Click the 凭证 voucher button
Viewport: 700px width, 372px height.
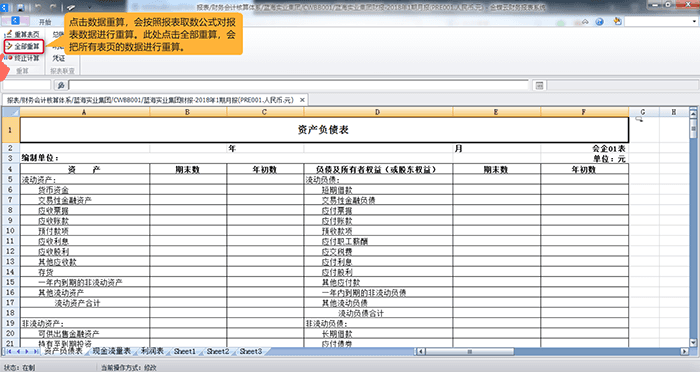[58, 58]
